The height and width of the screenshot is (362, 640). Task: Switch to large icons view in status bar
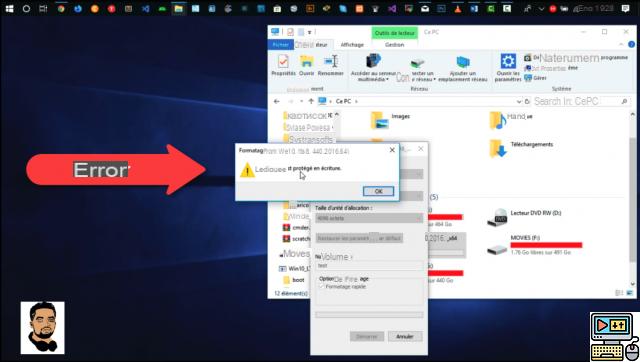click(x=630, y=293)
